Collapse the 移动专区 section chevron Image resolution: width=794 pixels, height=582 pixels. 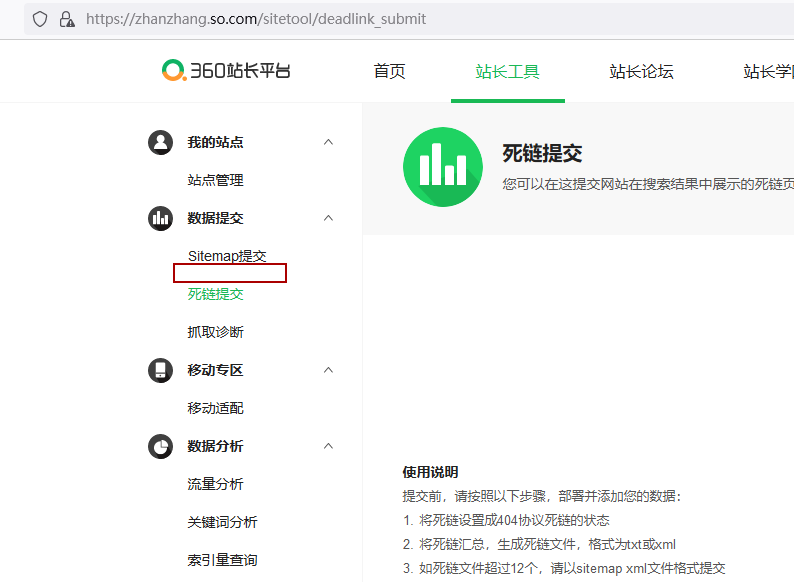(x=328, y=370)
